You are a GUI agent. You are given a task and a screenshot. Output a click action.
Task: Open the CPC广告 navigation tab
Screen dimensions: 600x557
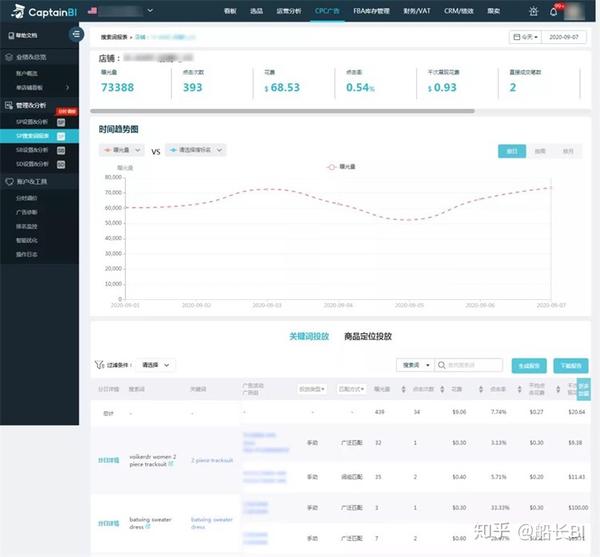327,11
